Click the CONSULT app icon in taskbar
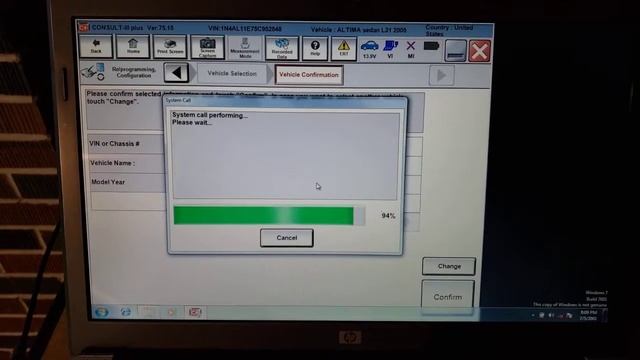This screenshot has width=640, height=360. pos(195,312)
